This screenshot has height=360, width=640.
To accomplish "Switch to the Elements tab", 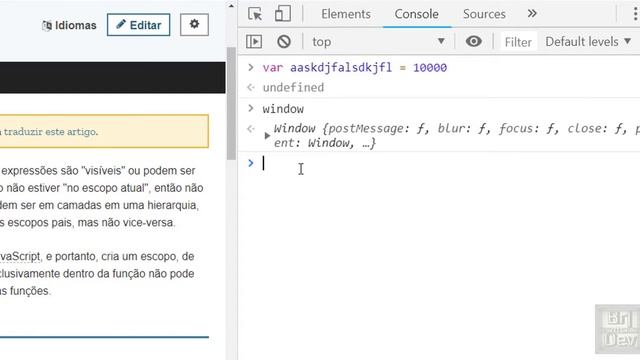I will 346,14.
